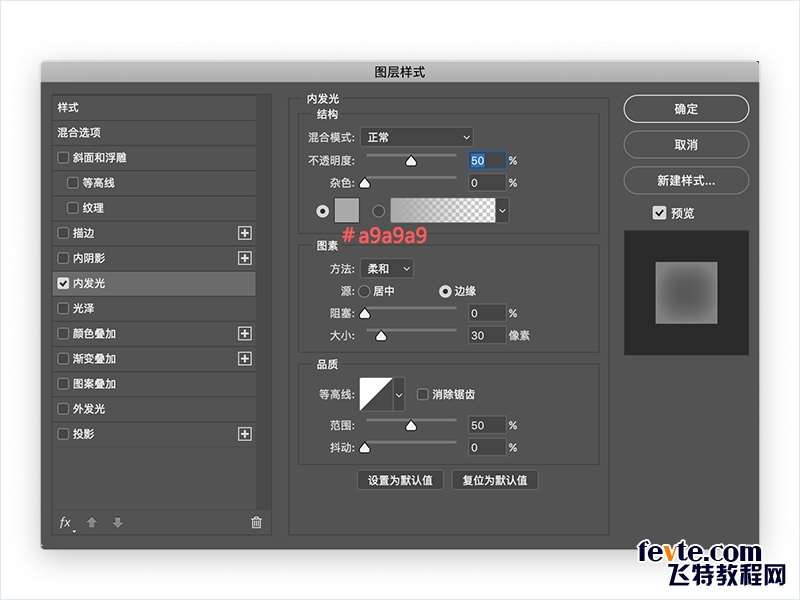Open the 混合模式 blend mode dropdown

417,137
